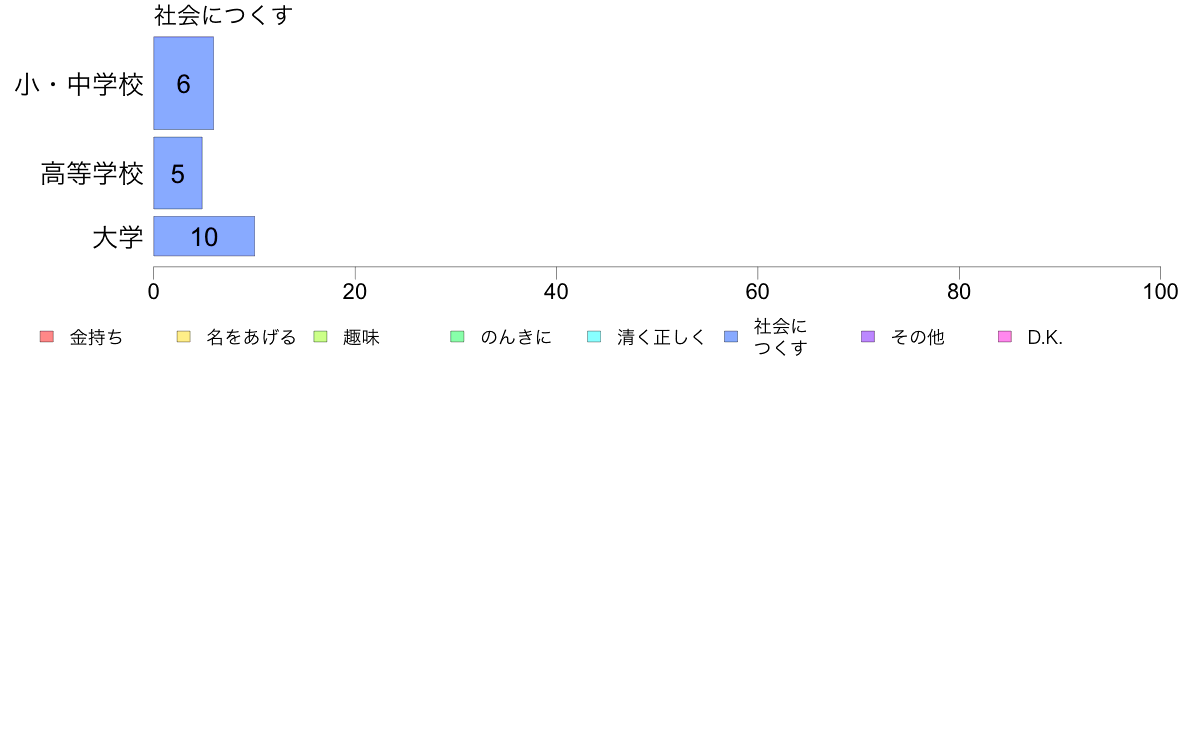Select the 高等学校 bar showing 5
Viewport: 1188px width, 736px height.
click(x=178, y=173)
